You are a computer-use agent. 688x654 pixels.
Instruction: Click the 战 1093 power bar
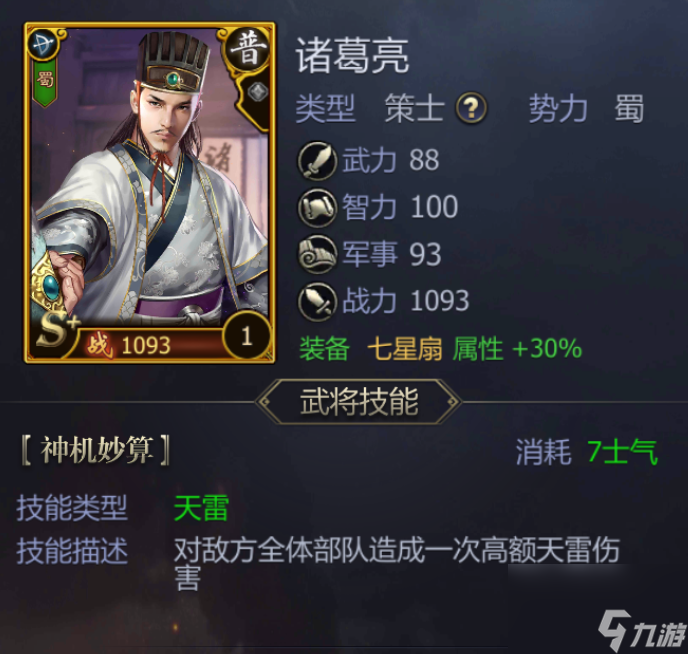coord(150,345)
